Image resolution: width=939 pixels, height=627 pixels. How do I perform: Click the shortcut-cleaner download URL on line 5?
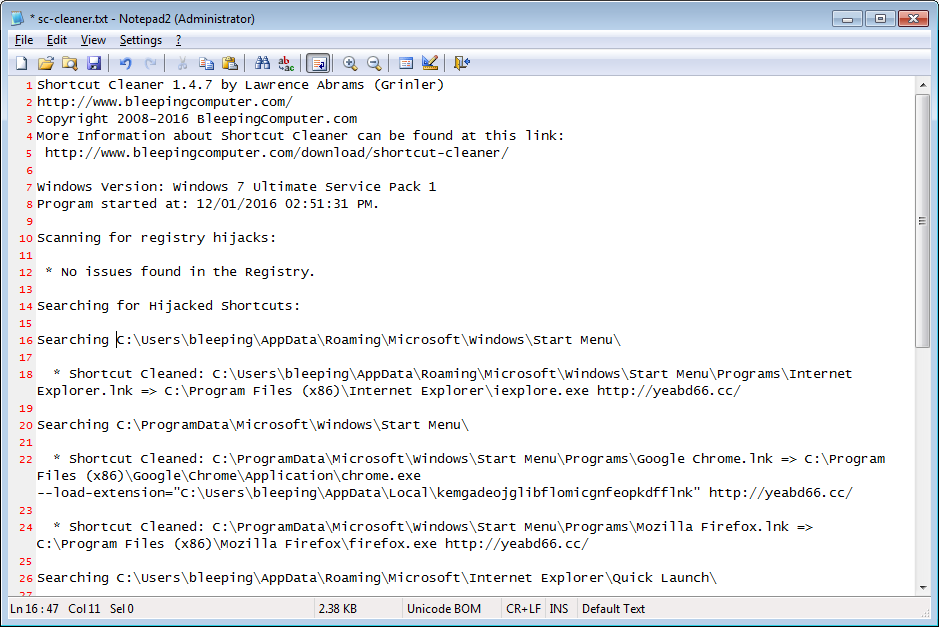pos(277,153)
